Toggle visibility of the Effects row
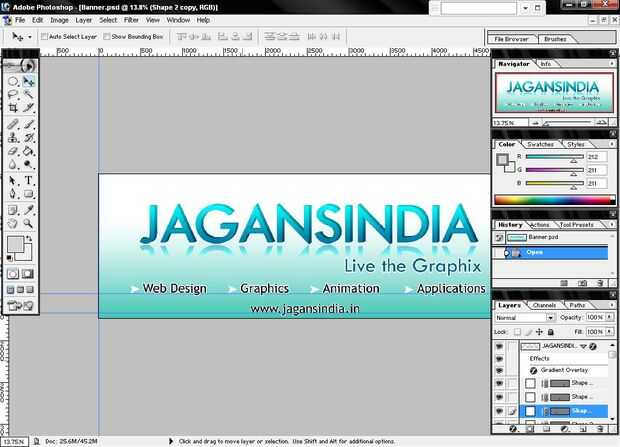Viewport: 620px width, 447px height. click(499, 359)
